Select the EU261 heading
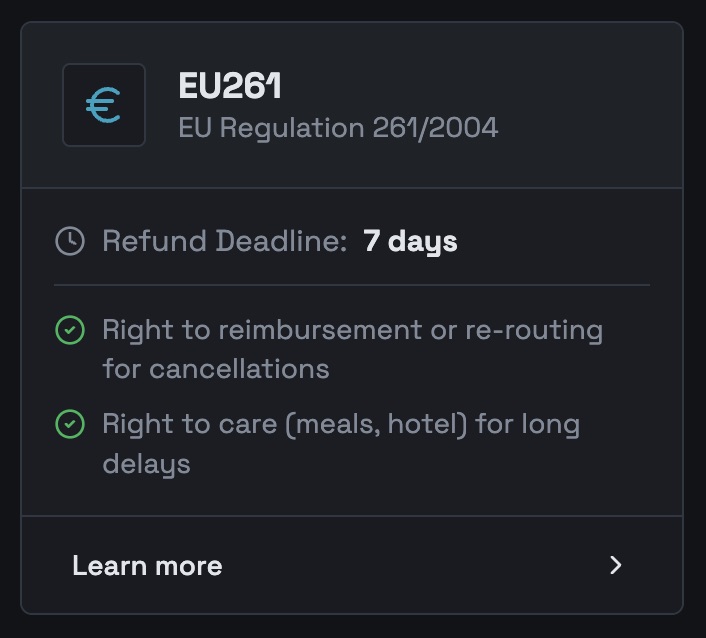Image resolution: width=706 pixels, height=638 pixels. (229, 86)
